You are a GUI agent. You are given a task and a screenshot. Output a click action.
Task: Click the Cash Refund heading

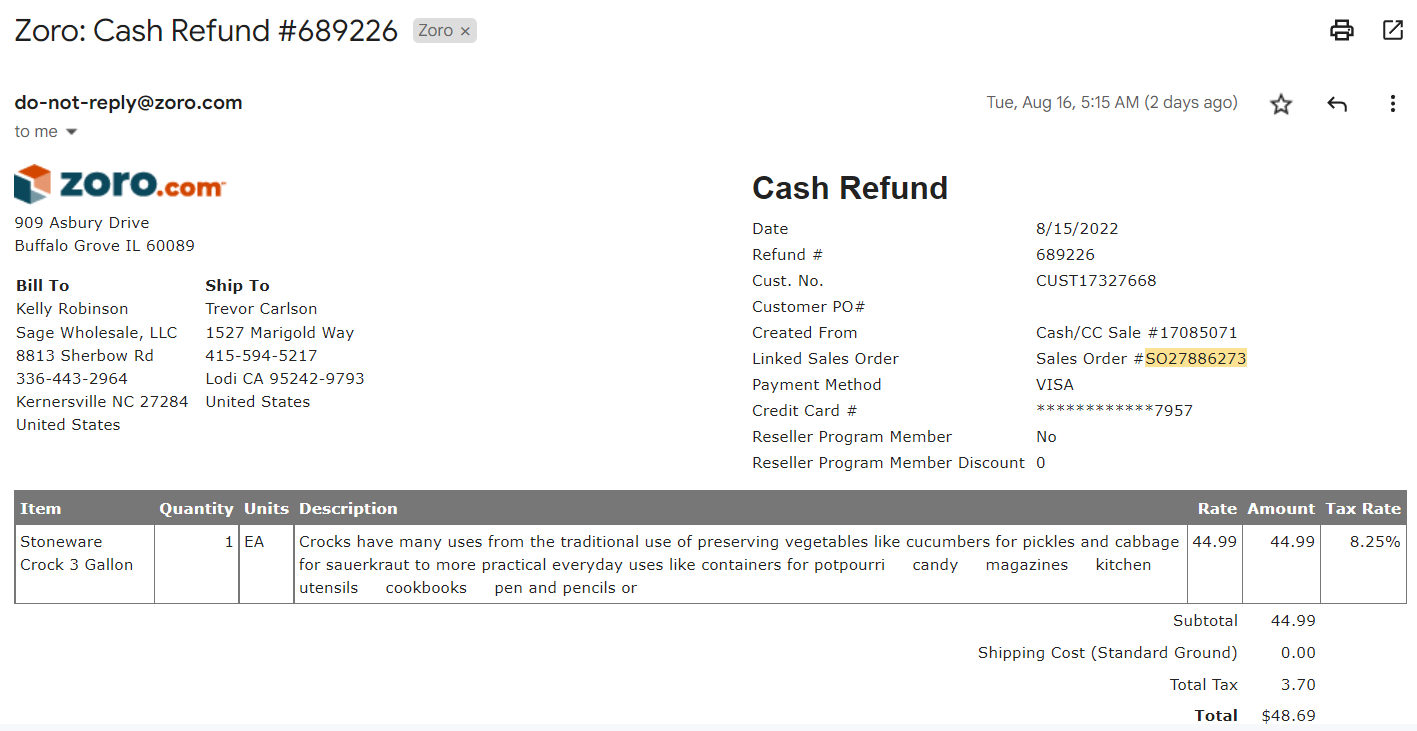click(x=850, y=188)
